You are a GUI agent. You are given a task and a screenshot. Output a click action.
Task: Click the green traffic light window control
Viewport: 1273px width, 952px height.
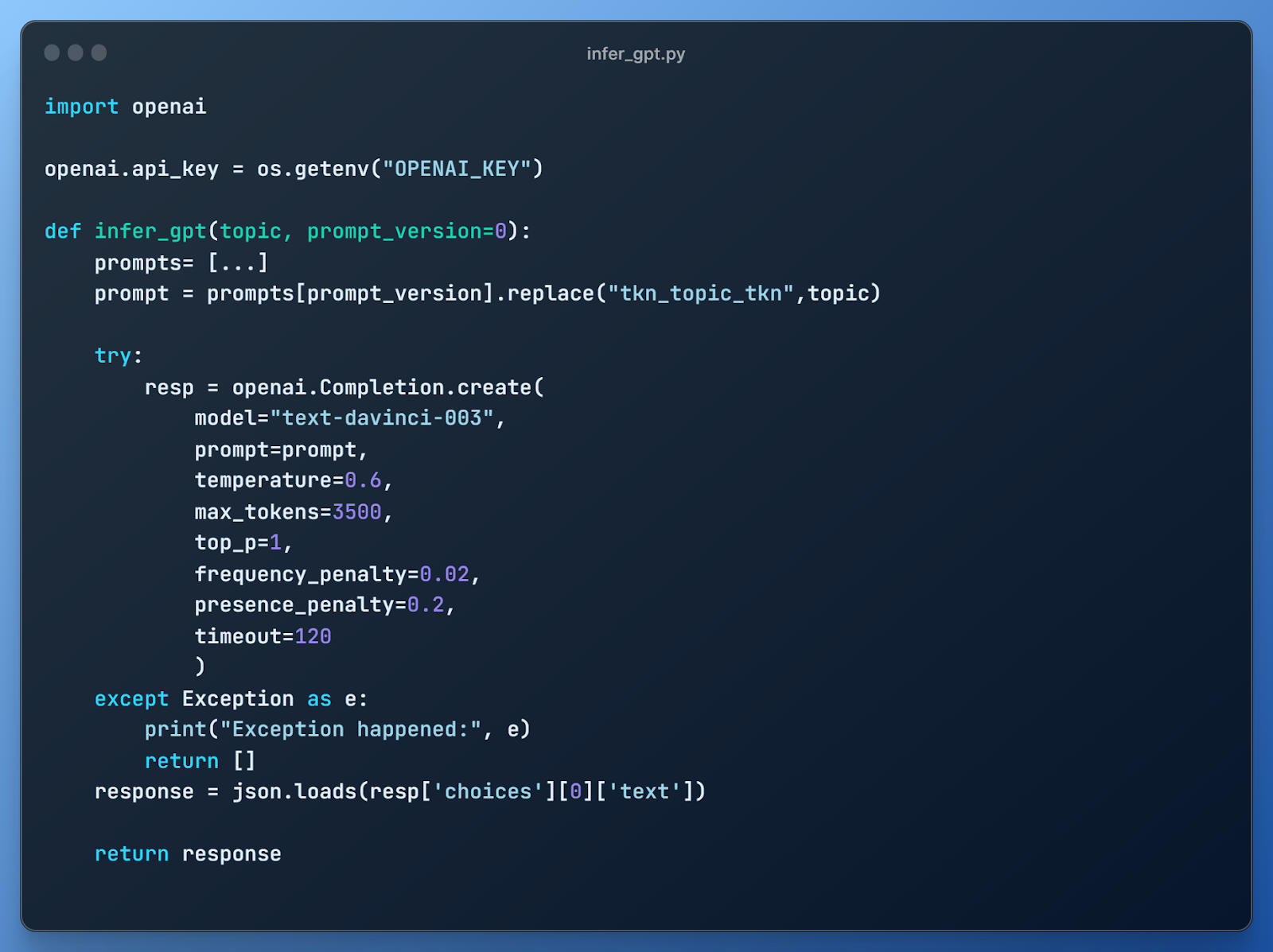tap(99, 52)
